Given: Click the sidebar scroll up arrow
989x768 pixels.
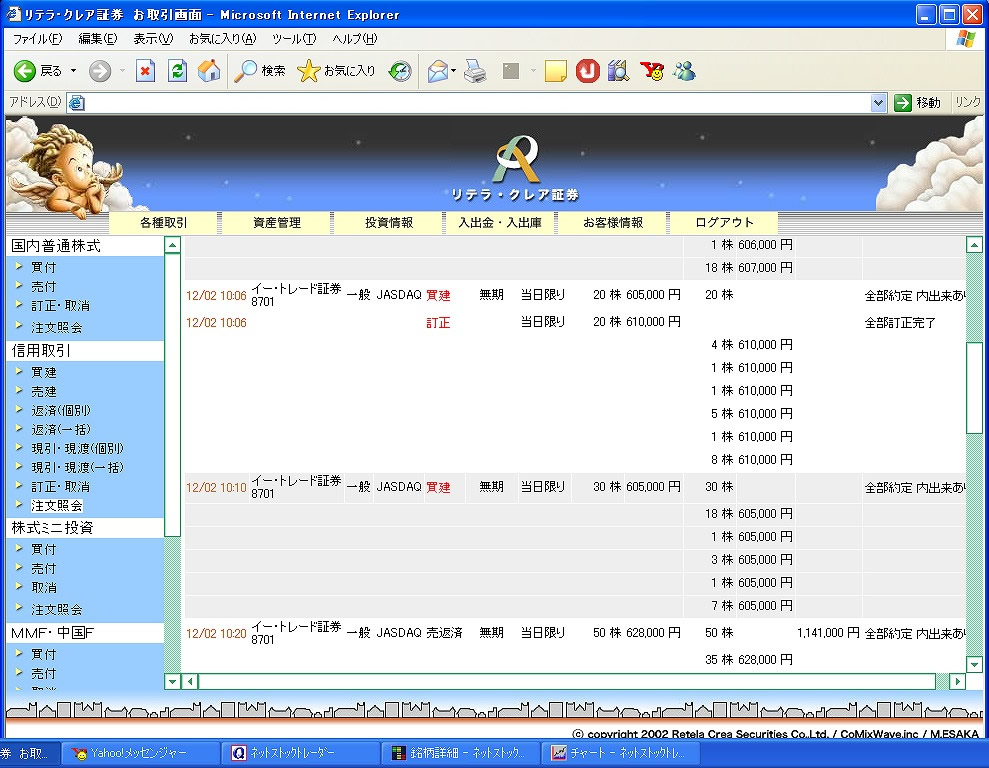Looking at the screenshot, I should (x=172, y=245).
